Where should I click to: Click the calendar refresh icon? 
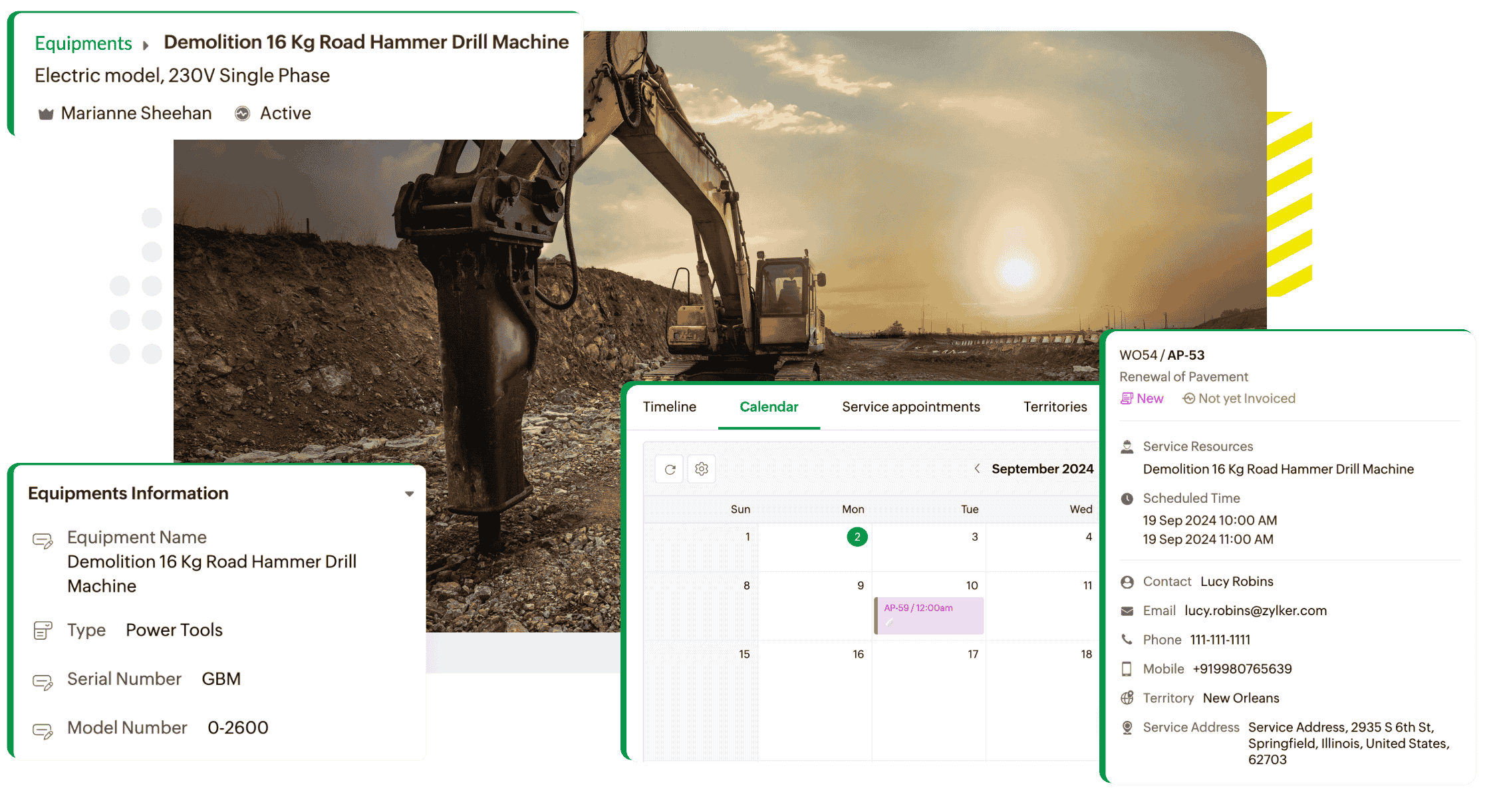tap(670, 470)
